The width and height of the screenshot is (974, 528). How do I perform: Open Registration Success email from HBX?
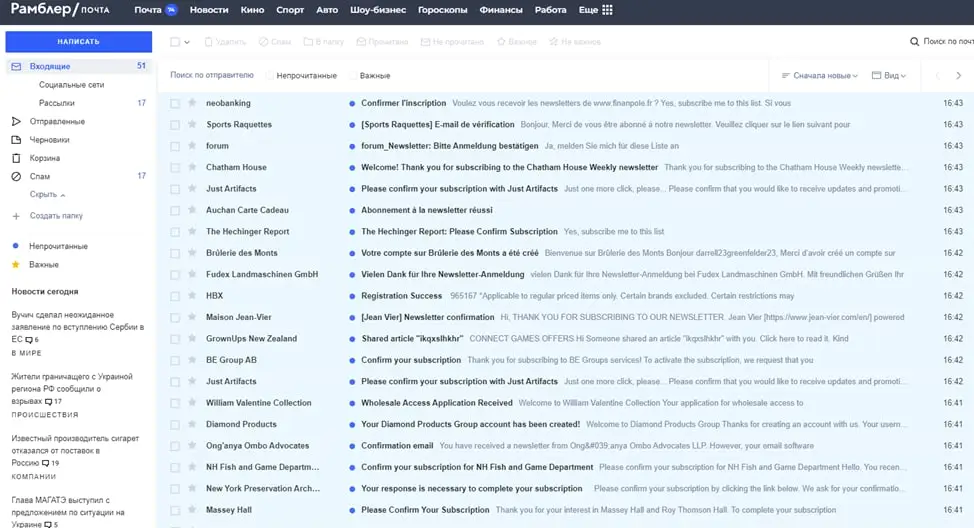pyautogui.click(x=401, y=296)
